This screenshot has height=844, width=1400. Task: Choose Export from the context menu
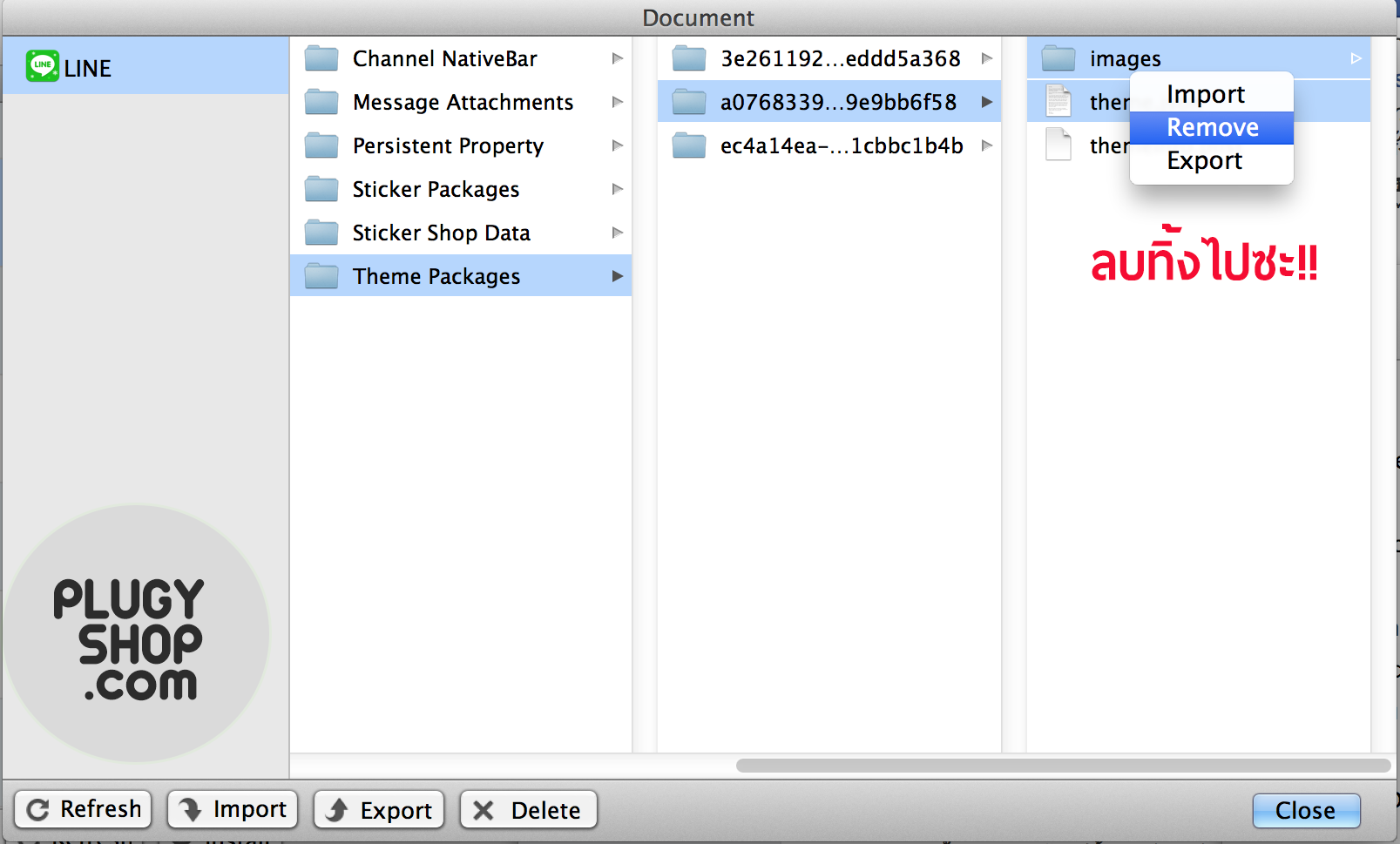click(1212, 160)
